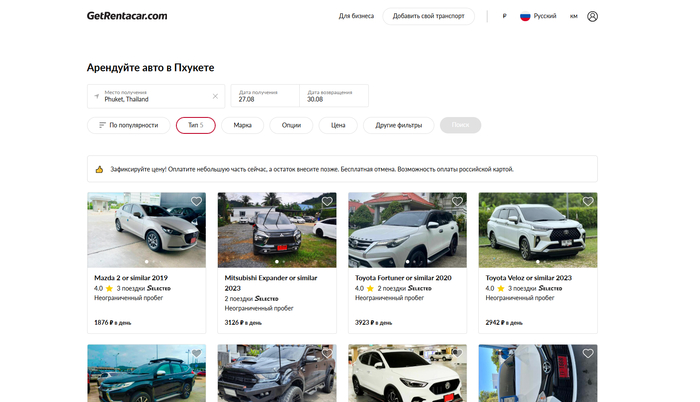Favorite the black pickup truck in second row
Screen dimensions: 700x402
(327, 353)
